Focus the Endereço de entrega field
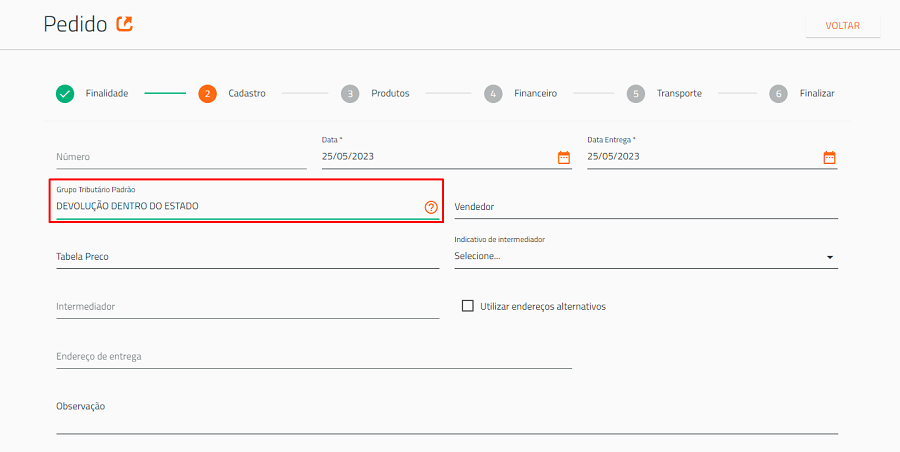900x452 pixels. tap(314, 357)
